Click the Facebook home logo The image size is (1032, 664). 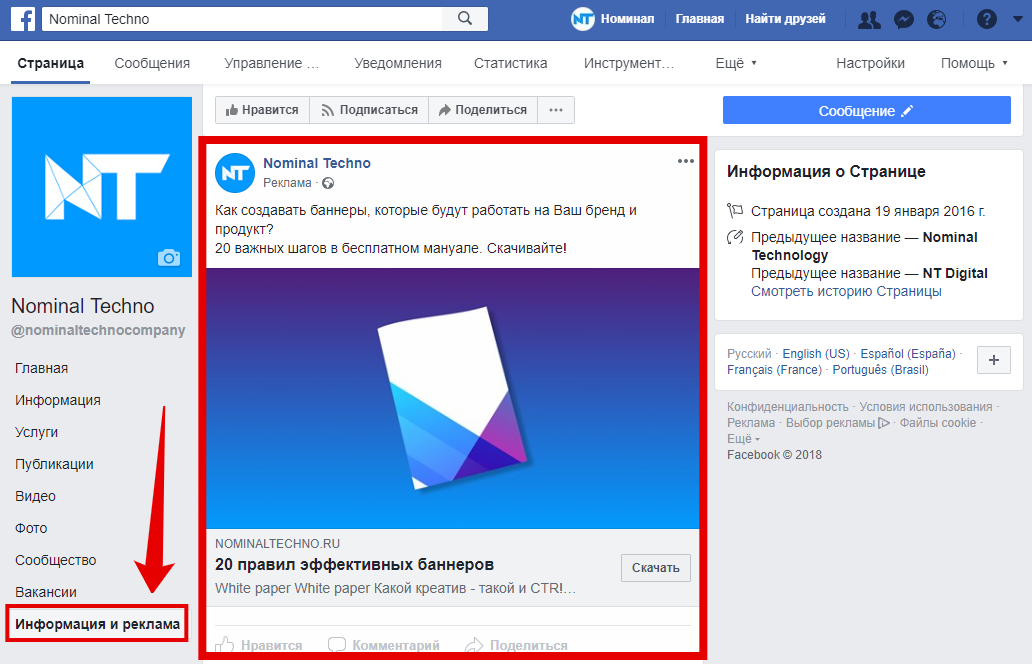[x=22, y=18]
